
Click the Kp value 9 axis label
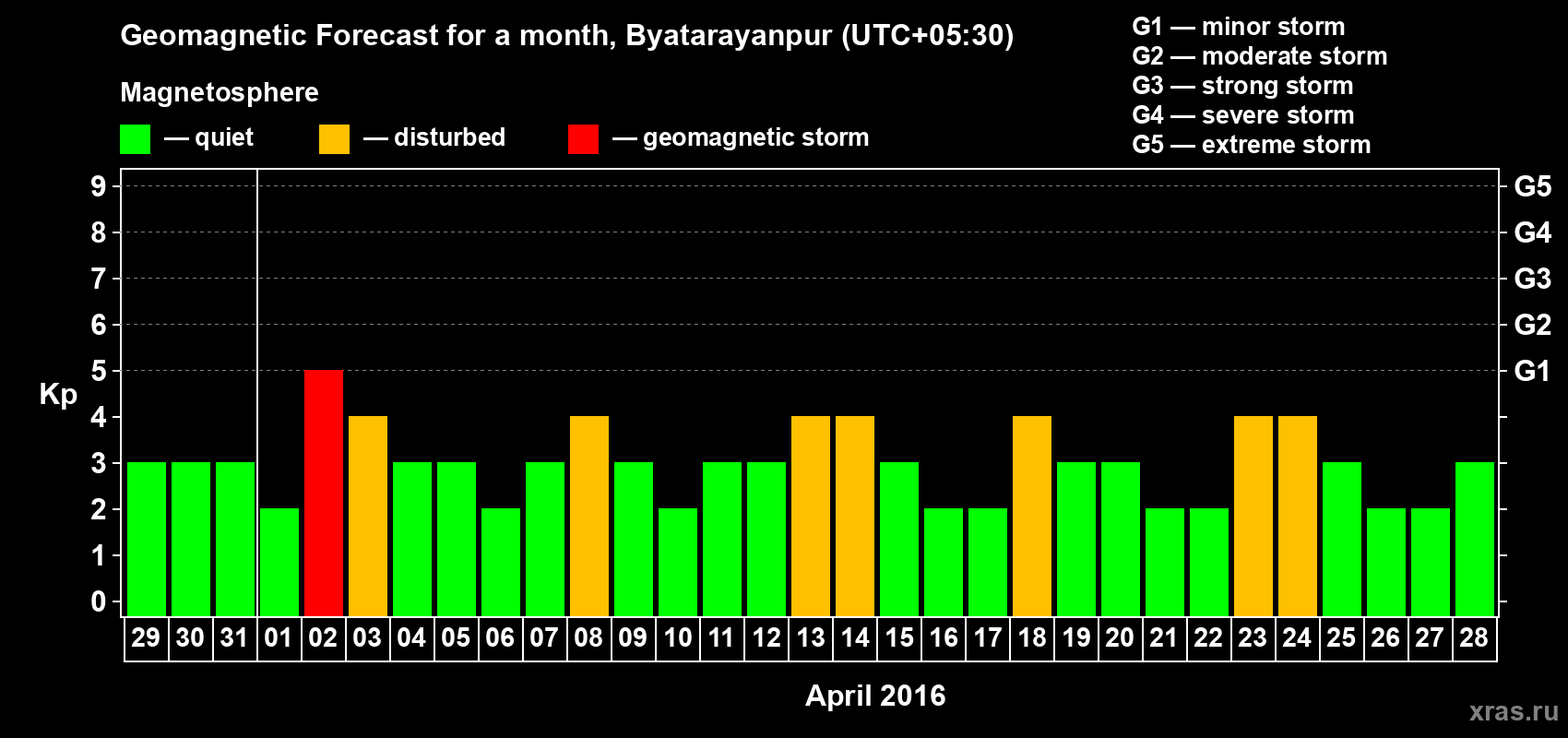(99, 186)
